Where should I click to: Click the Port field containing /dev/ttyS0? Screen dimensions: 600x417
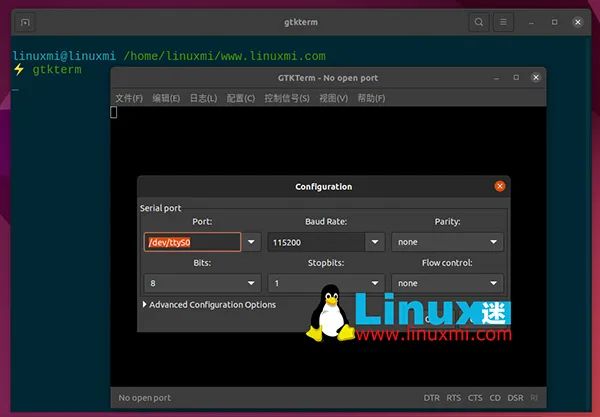(192, 242)
